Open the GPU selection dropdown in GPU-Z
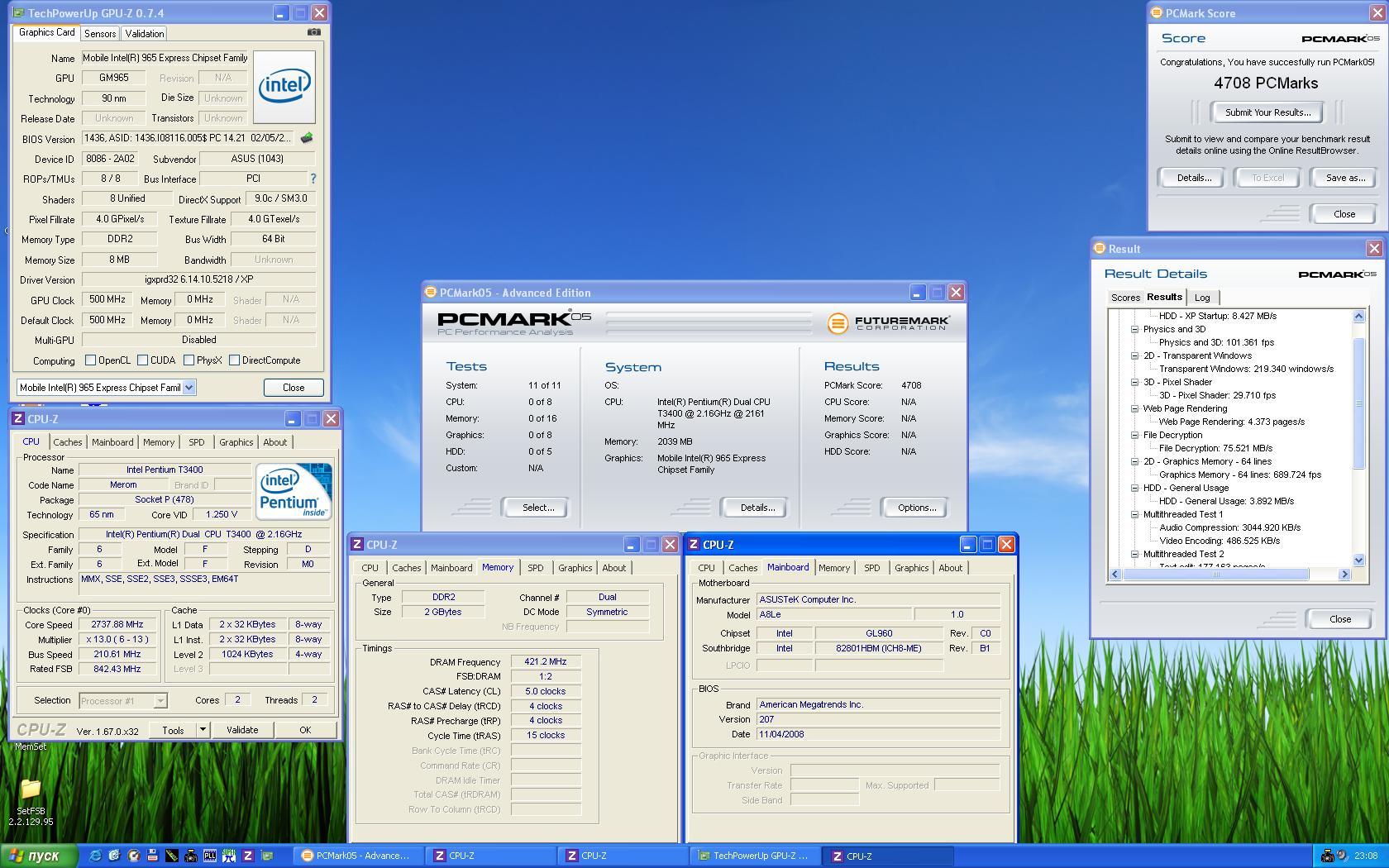The height and width of the screenshot is (868, 1389). tap(189, 387)
